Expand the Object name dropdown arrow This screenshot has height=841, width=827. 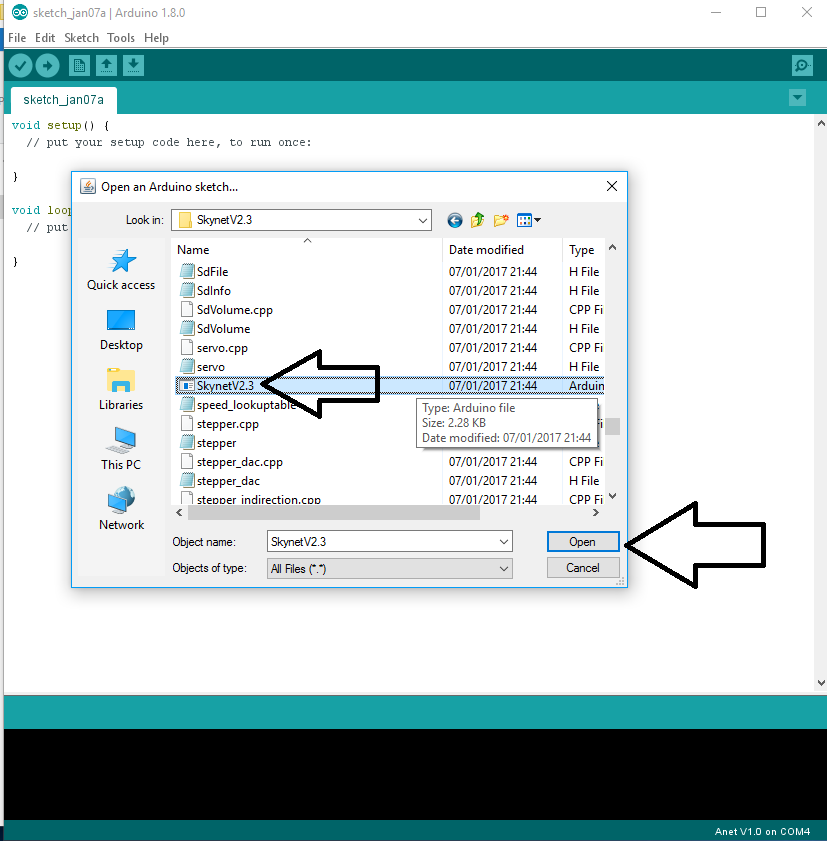pos(504,542)
